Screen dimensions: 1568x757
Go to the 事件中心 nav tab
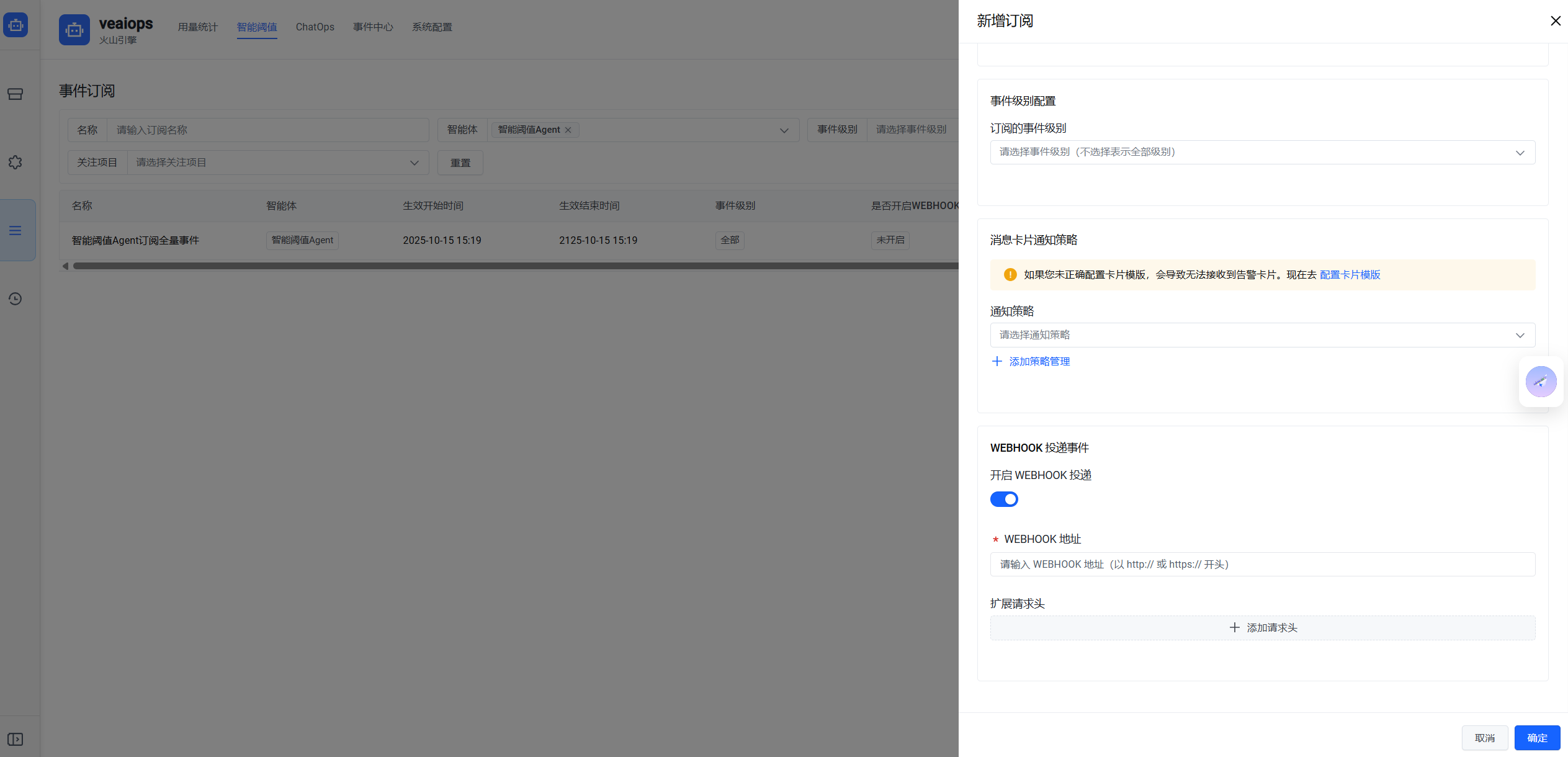373,27
